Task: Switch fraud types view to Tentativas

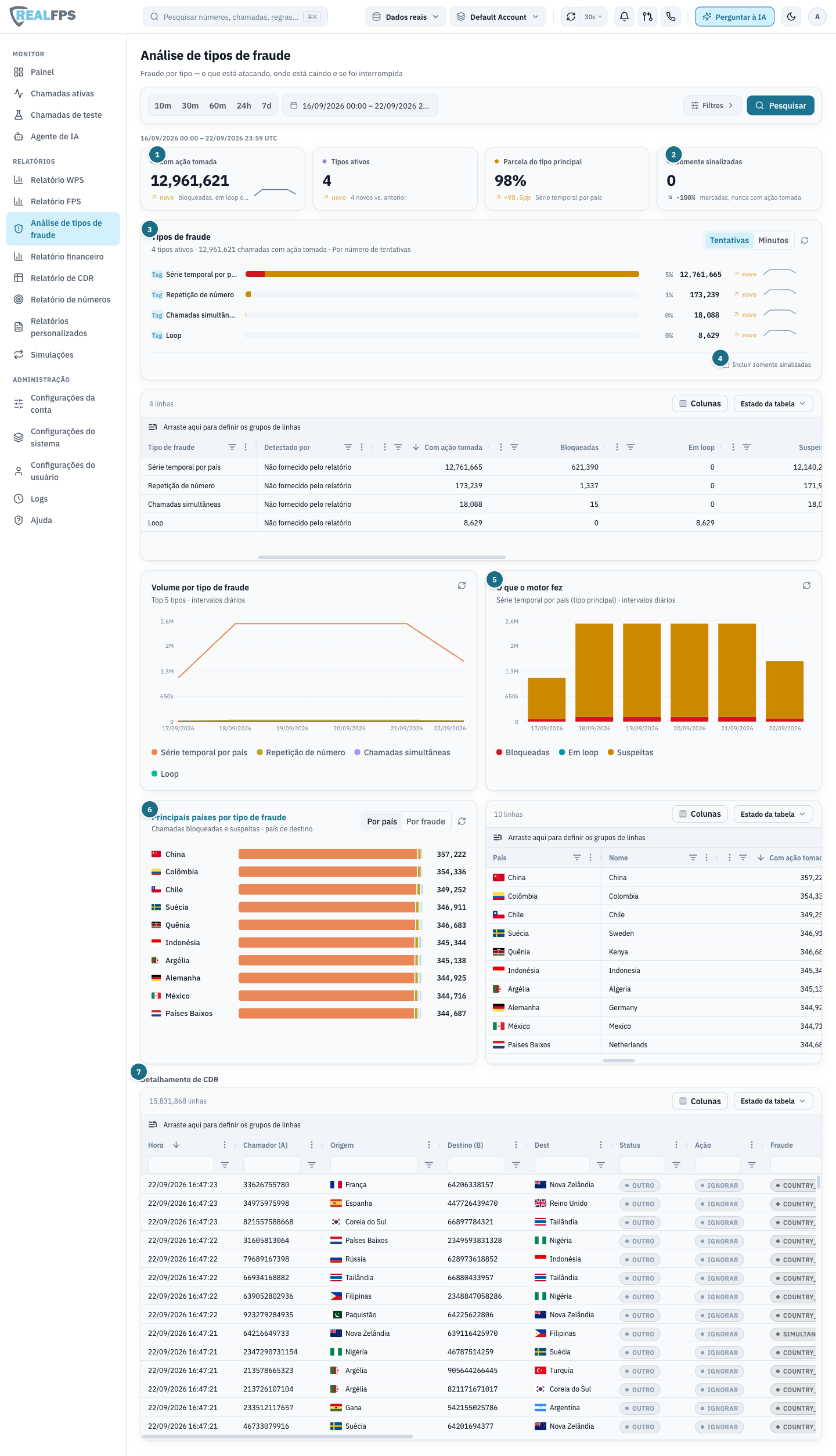Action: point(729,240)
